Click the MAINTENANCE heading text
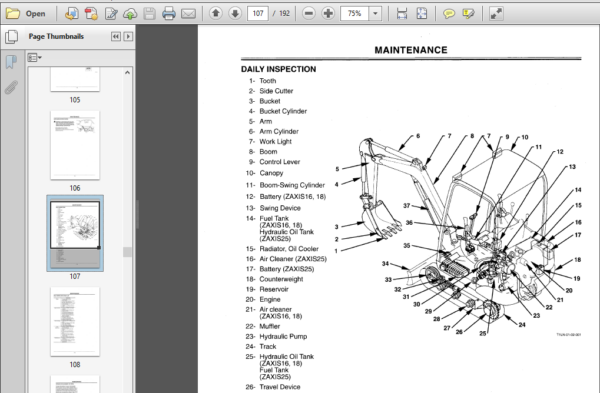 pos(411,50)
